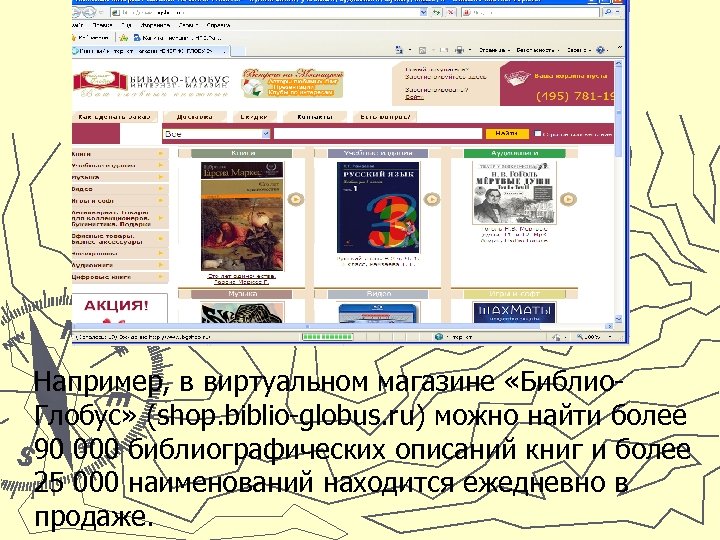Toggle the checkbox next to Найти button

click(538, 134)
